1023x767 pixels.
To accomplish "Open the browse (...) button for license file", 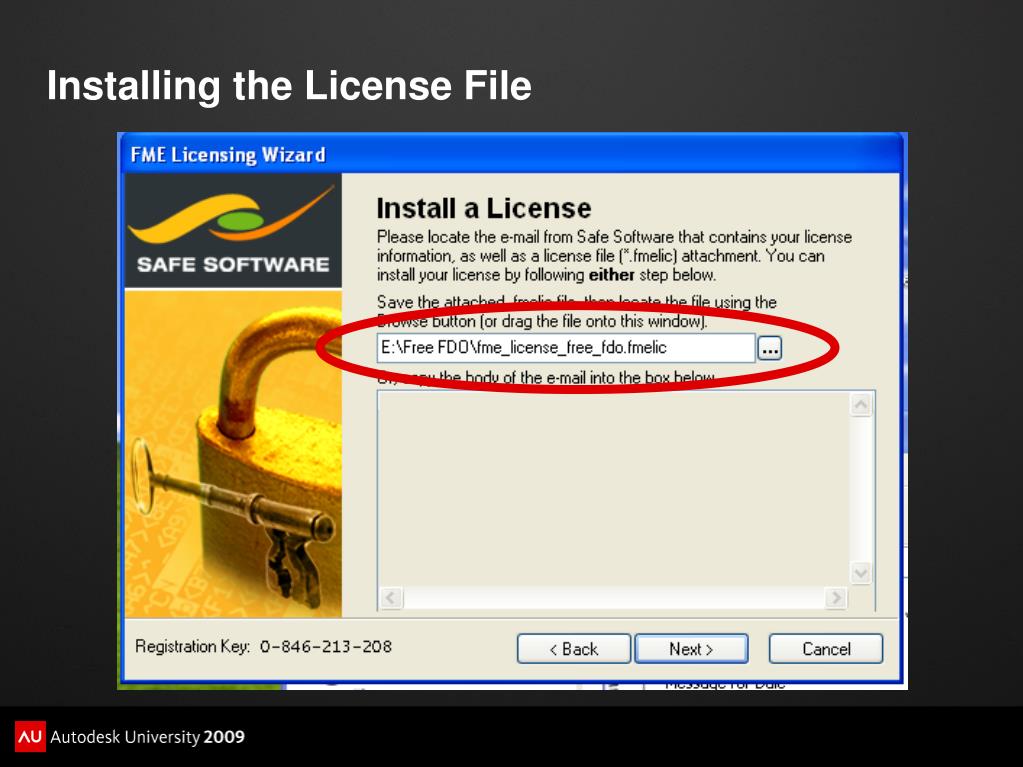I will click(x=770, y=349).
